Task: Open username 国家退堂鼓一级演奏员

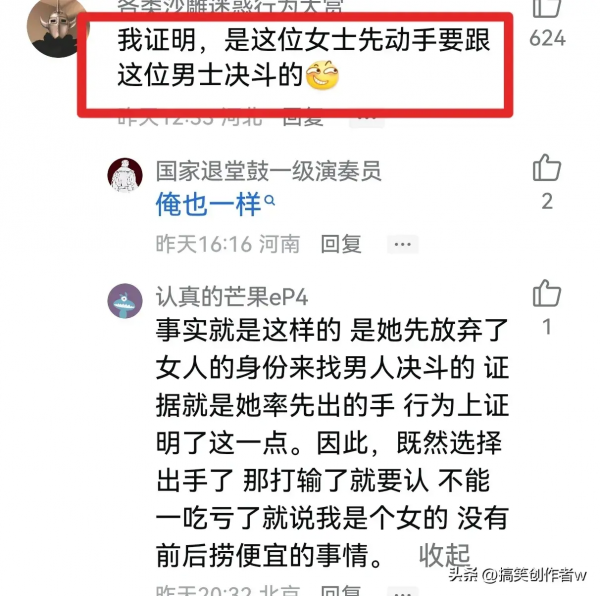Action: [x=268, y=171]
